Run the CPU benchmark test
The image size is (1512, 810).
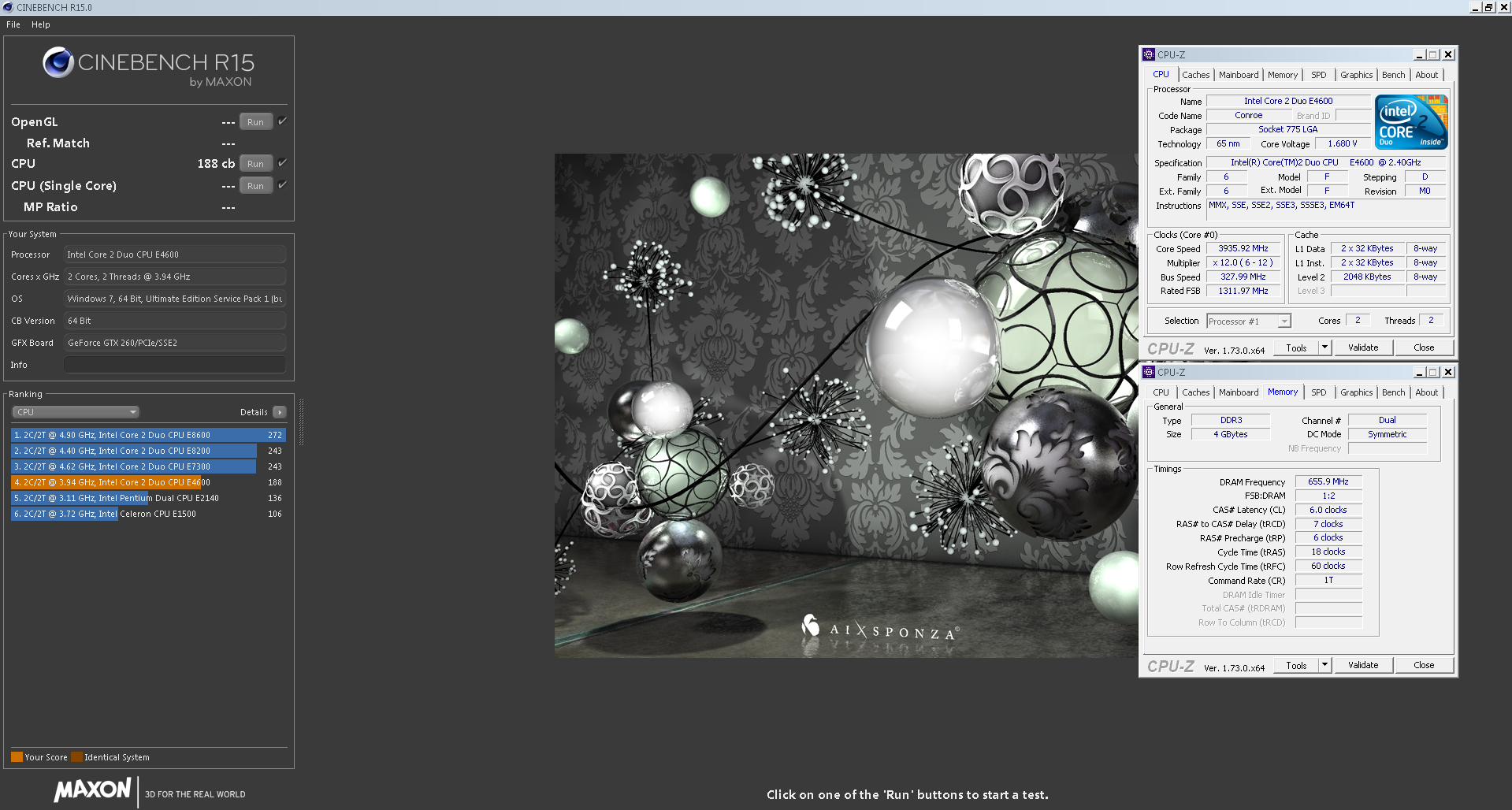(256, 164)
